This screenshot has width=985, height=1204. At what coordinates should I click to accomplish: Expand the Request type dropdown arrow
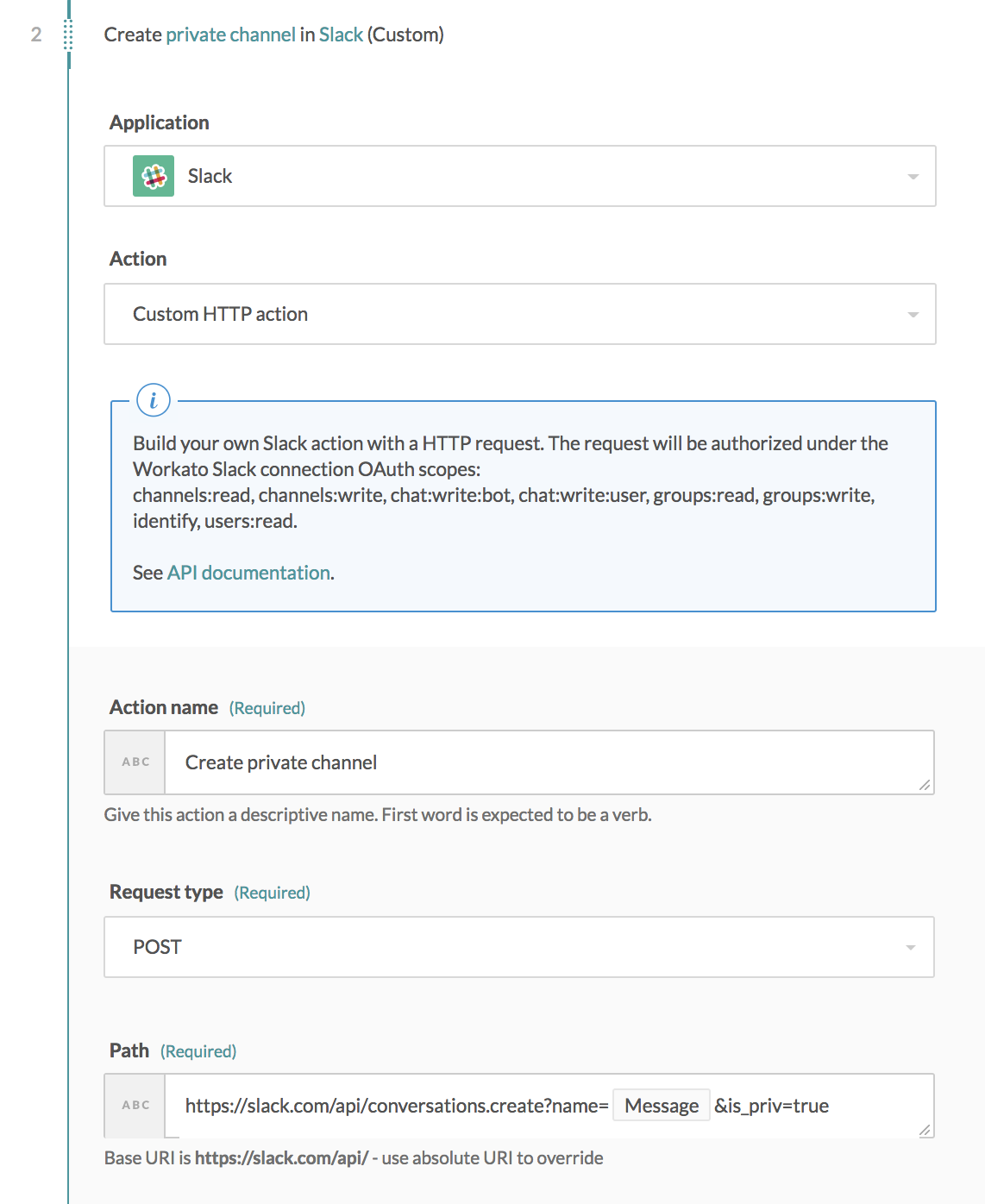click(x=910, y=948)
